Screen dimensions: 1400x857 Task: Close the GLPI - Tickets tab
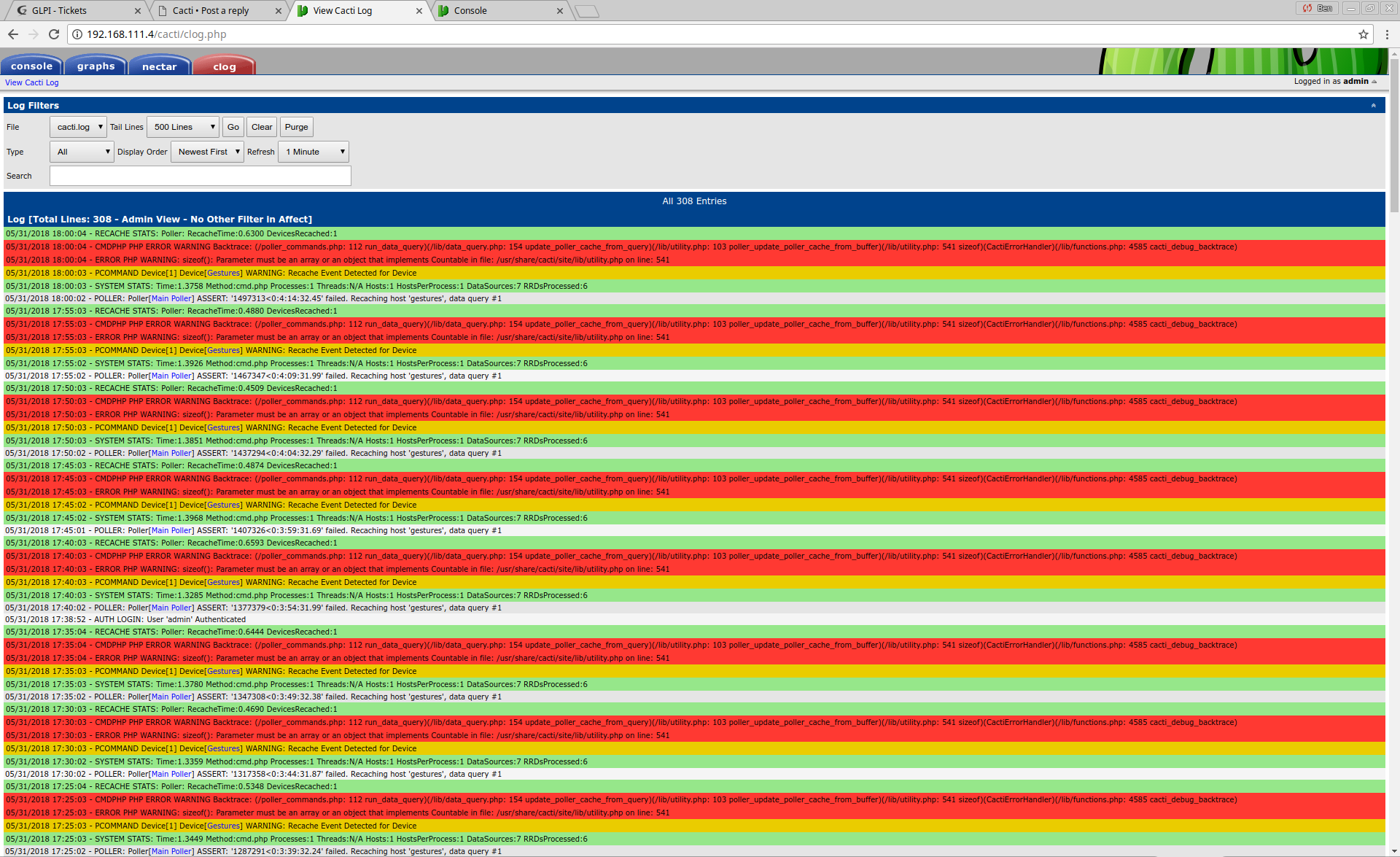(x=138, y=11)
